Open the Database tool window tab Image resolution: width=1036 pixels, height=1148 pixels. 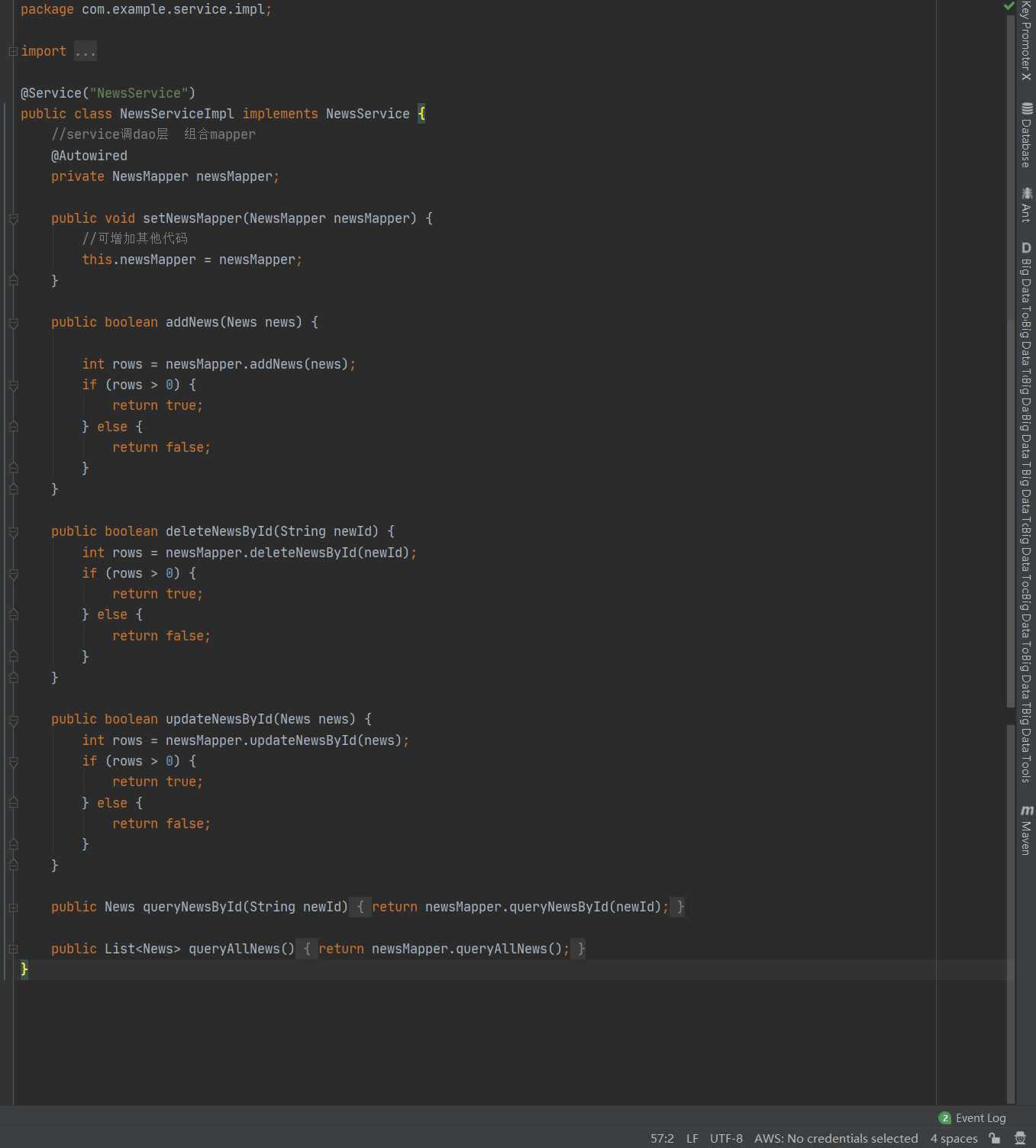pyautogui.click(x=1026, y=135)
